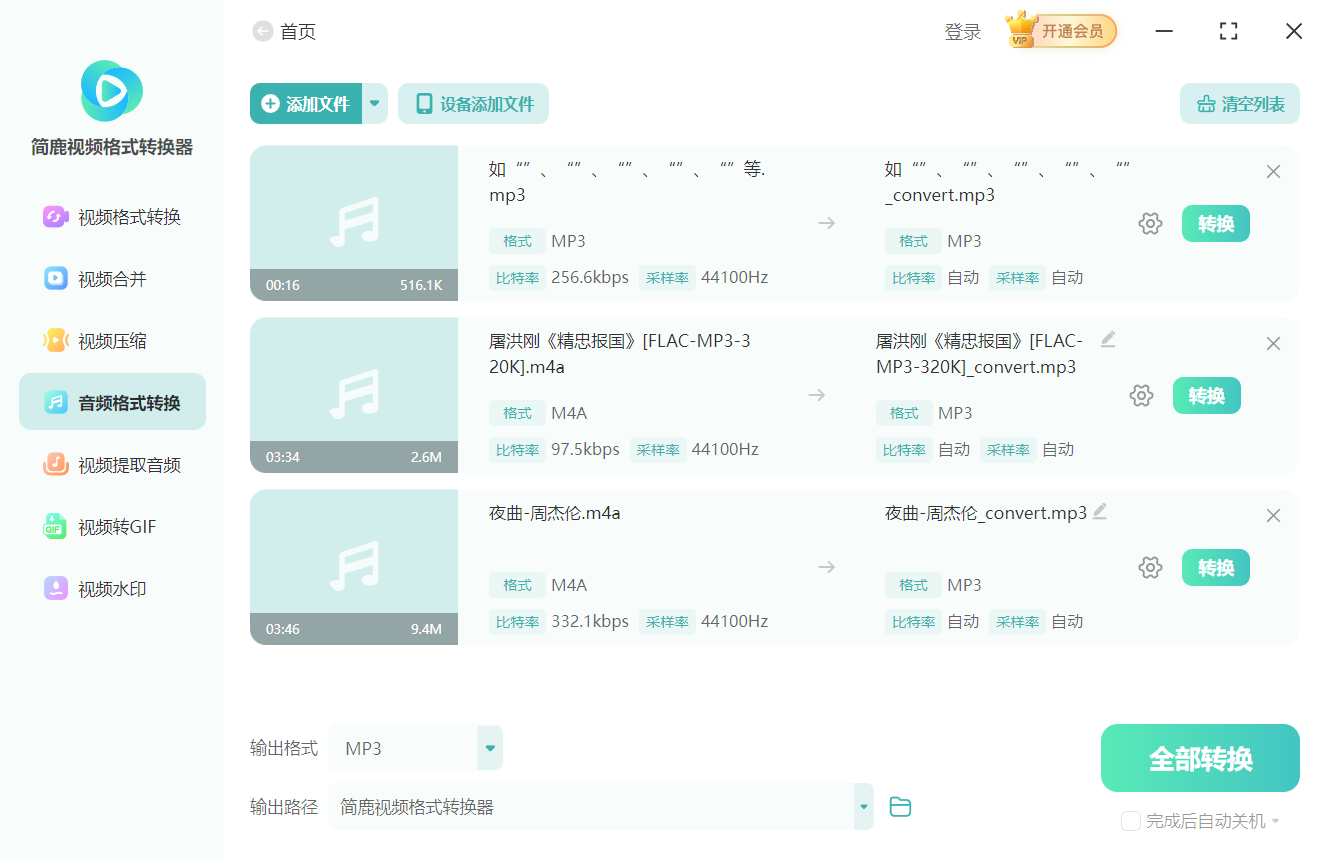Go back using the 首页 arrow
The width and height of the screenshot is (1326, 860).
263,32
